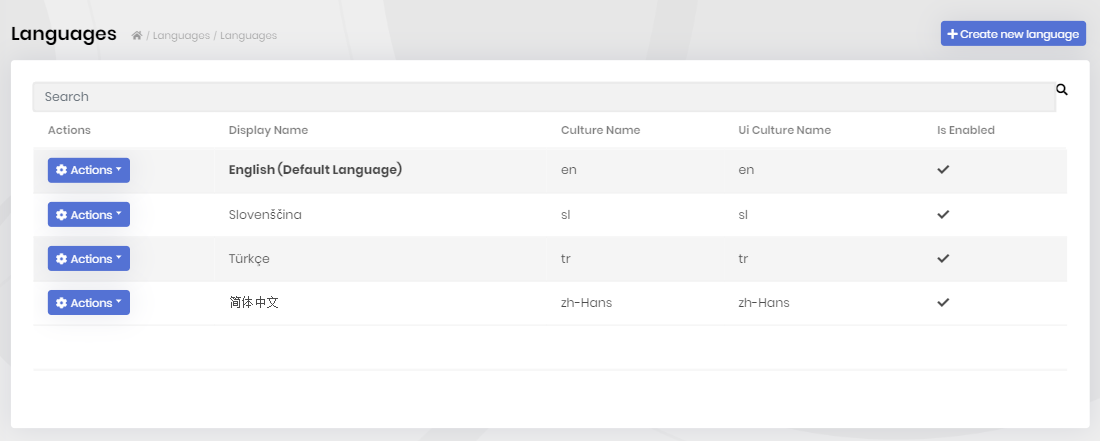The image size is (1100, 441).
Task: Expand Actions menu for Türkçe
Action: tap(88, 259)
